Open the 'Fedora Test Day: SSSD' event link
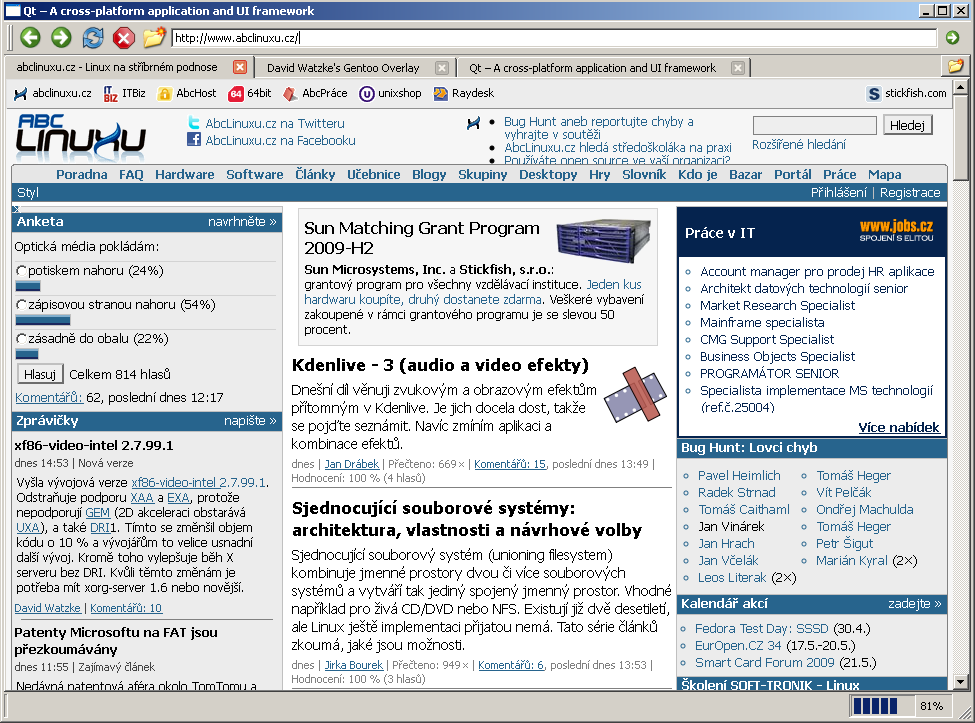This screenshot has height=723, width=975. 762,629
